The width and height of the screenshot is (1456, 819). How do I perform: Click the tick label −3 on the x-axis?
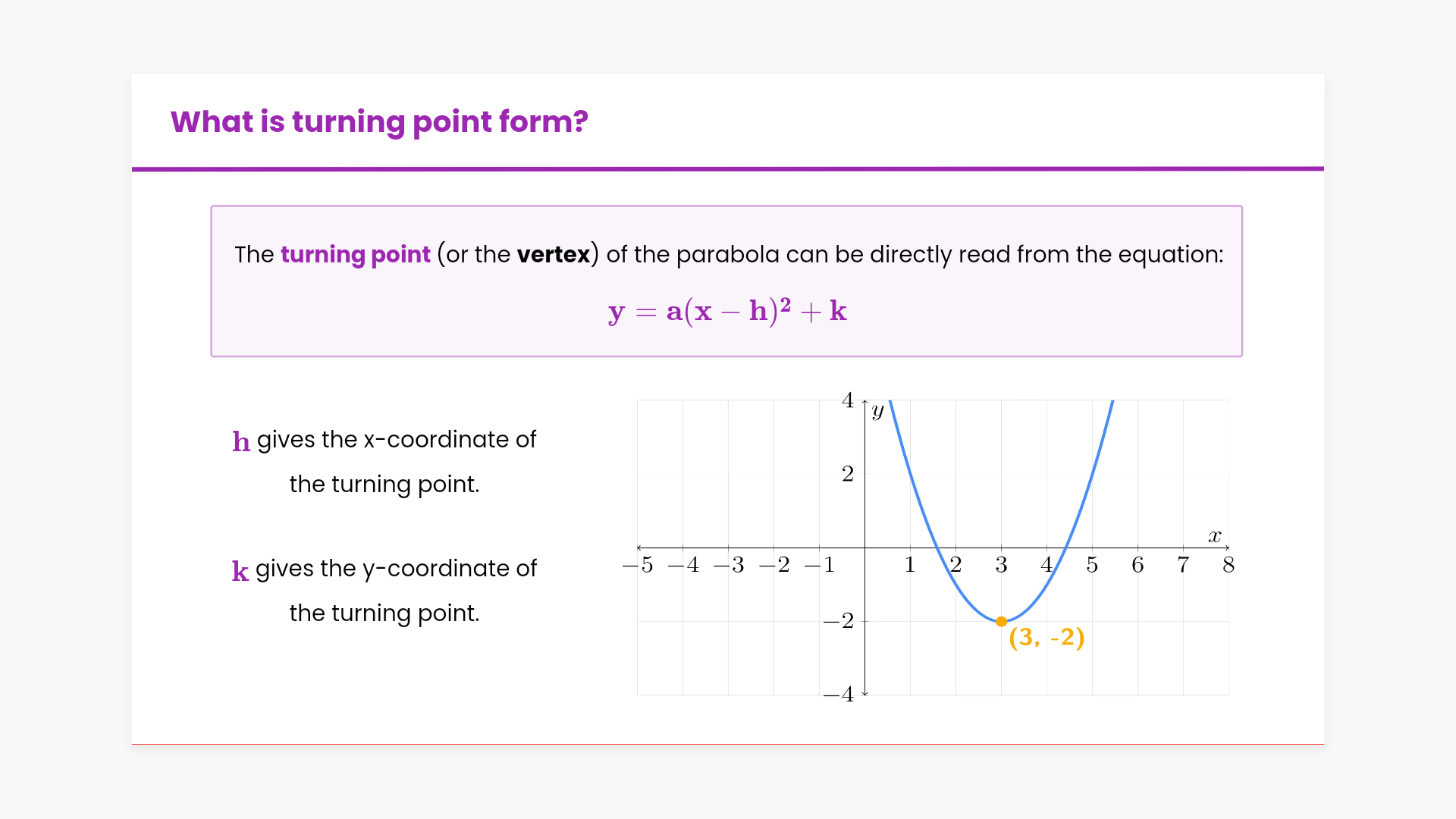pyautogui.click(x=729, y=565)
